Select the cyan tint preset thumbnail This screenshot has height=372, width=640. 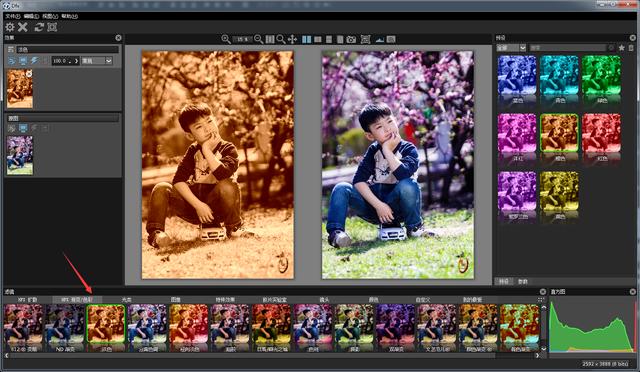point(559,76)
